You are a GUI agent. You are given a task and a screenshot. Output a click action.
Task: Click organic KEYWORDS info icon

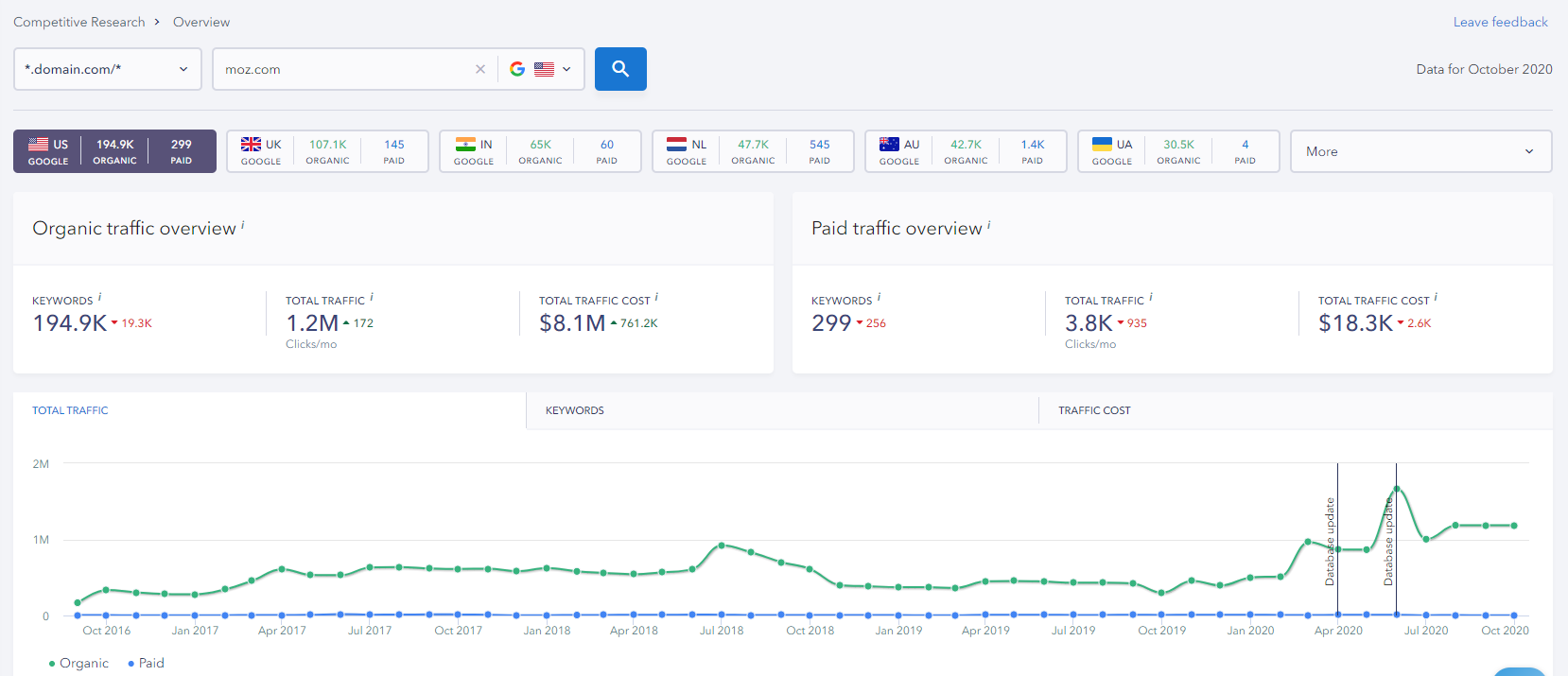tap(99, 297)
